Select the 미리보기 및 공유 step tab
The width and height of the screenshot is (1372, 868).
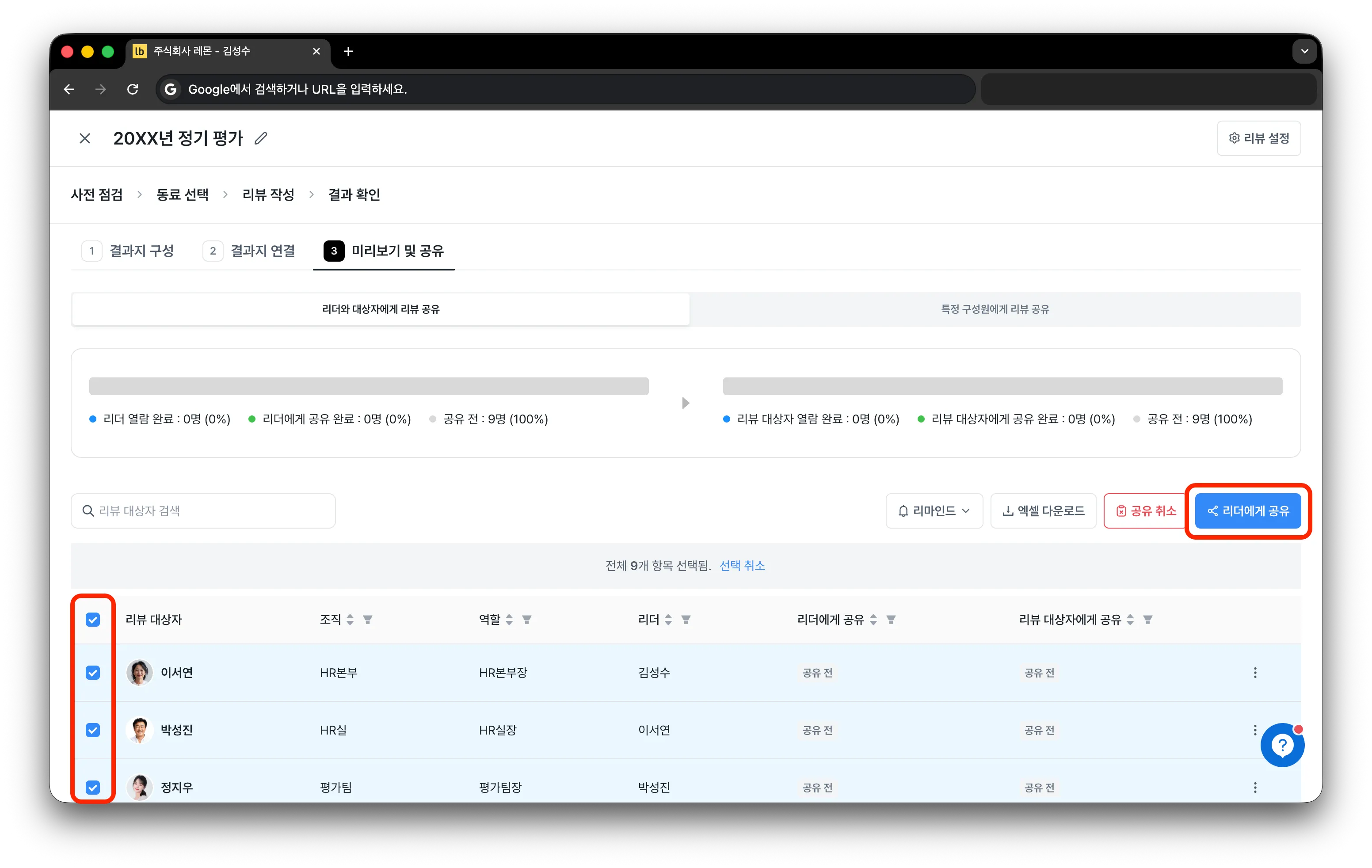pyautogui.click(x=384, y=251)
